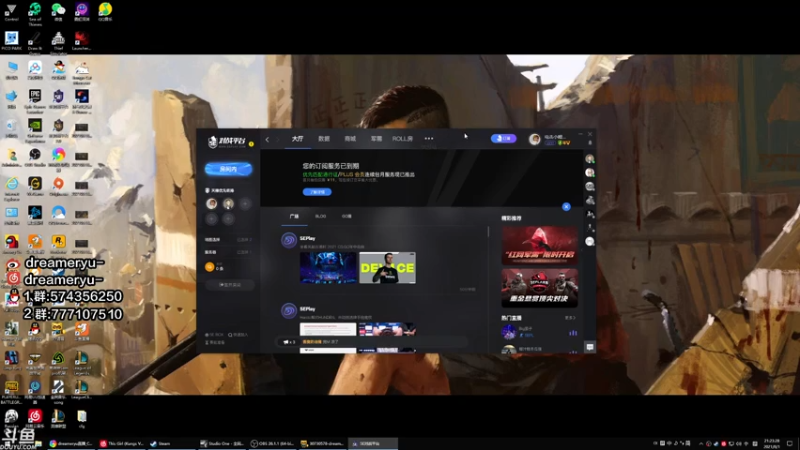Open DEVICE player thumbnail in first post
Viewport: 800px width, 450px height.
point(387,268)
